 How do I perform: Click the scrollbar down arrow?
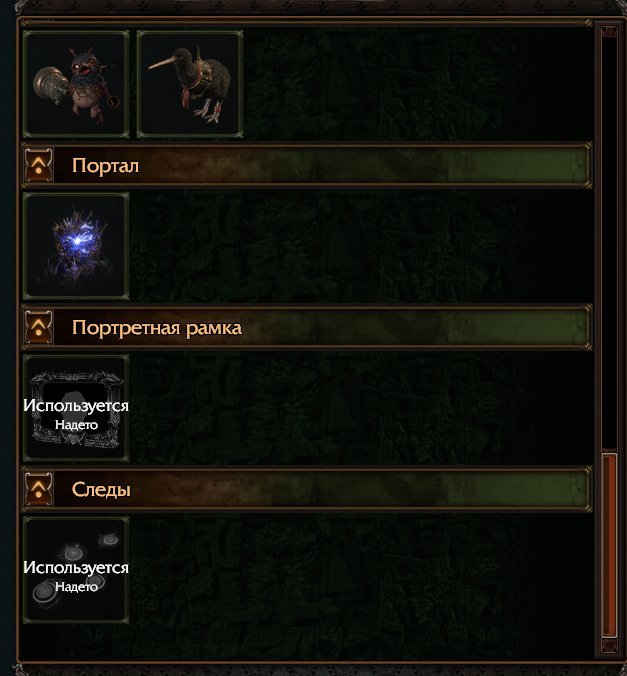pyautogui.click(x=609, y=645)
